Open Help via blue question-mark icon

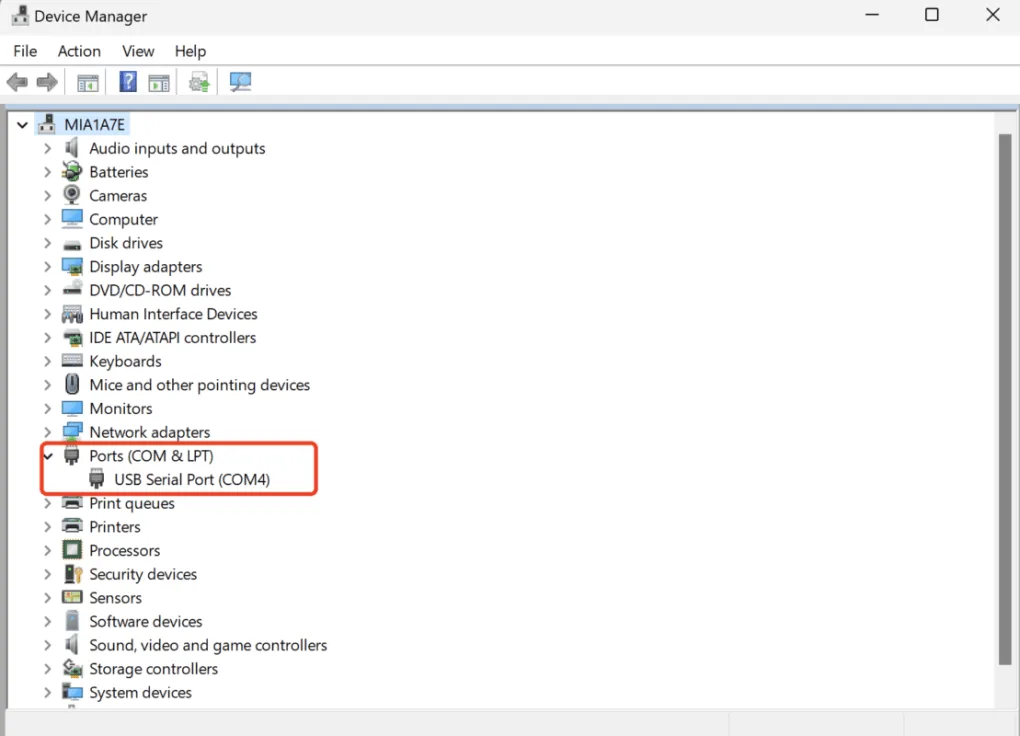(x=128, y=81)
